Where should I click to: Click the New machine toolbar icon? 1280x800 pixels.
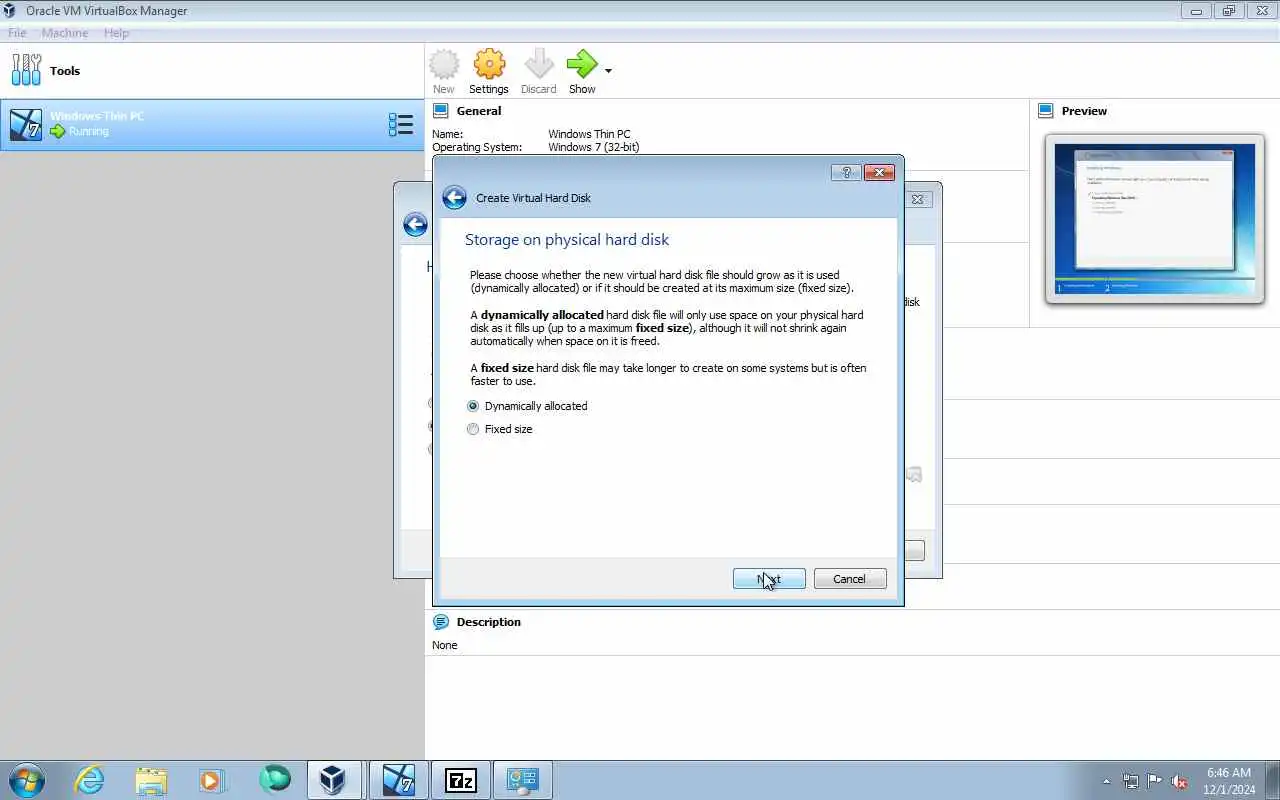[x=444, y=64]
